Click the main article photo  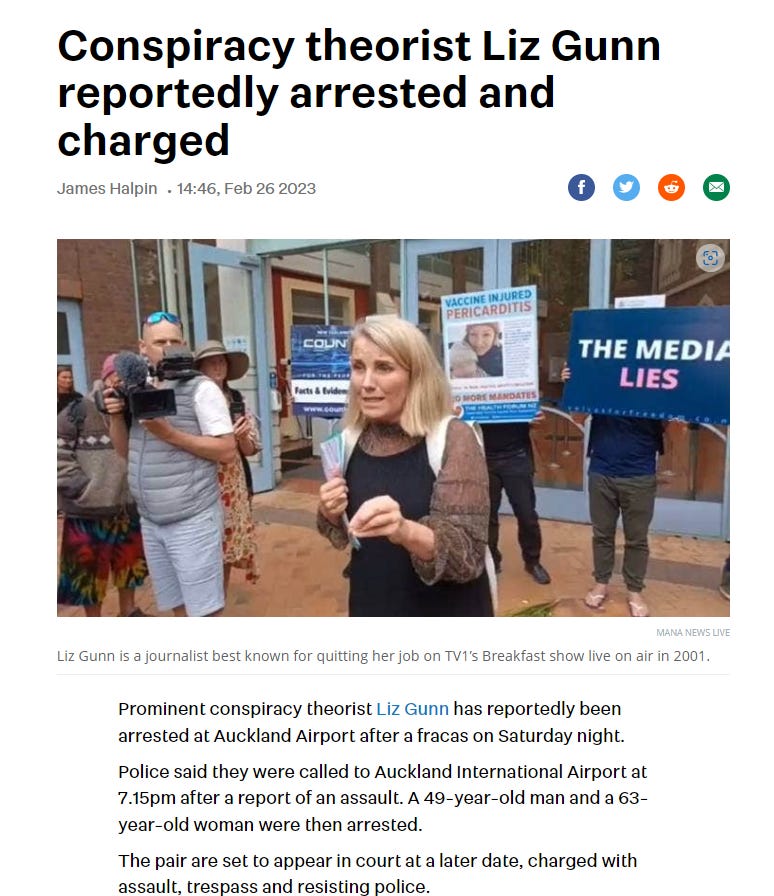pos(393,427)
